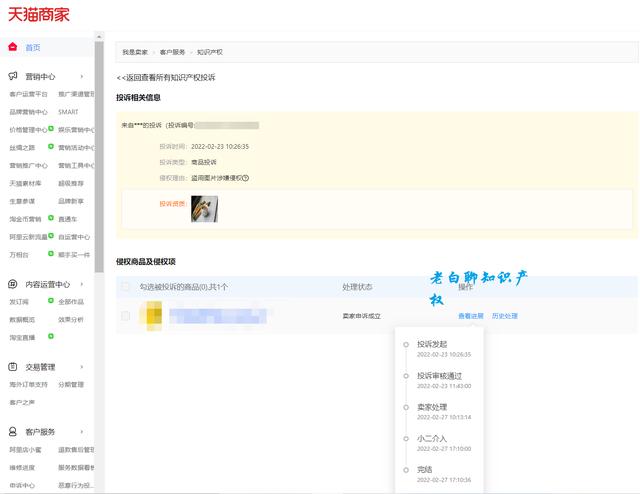
Task: Click the 营销中心 megaphone icon
Action: point(12,76)
